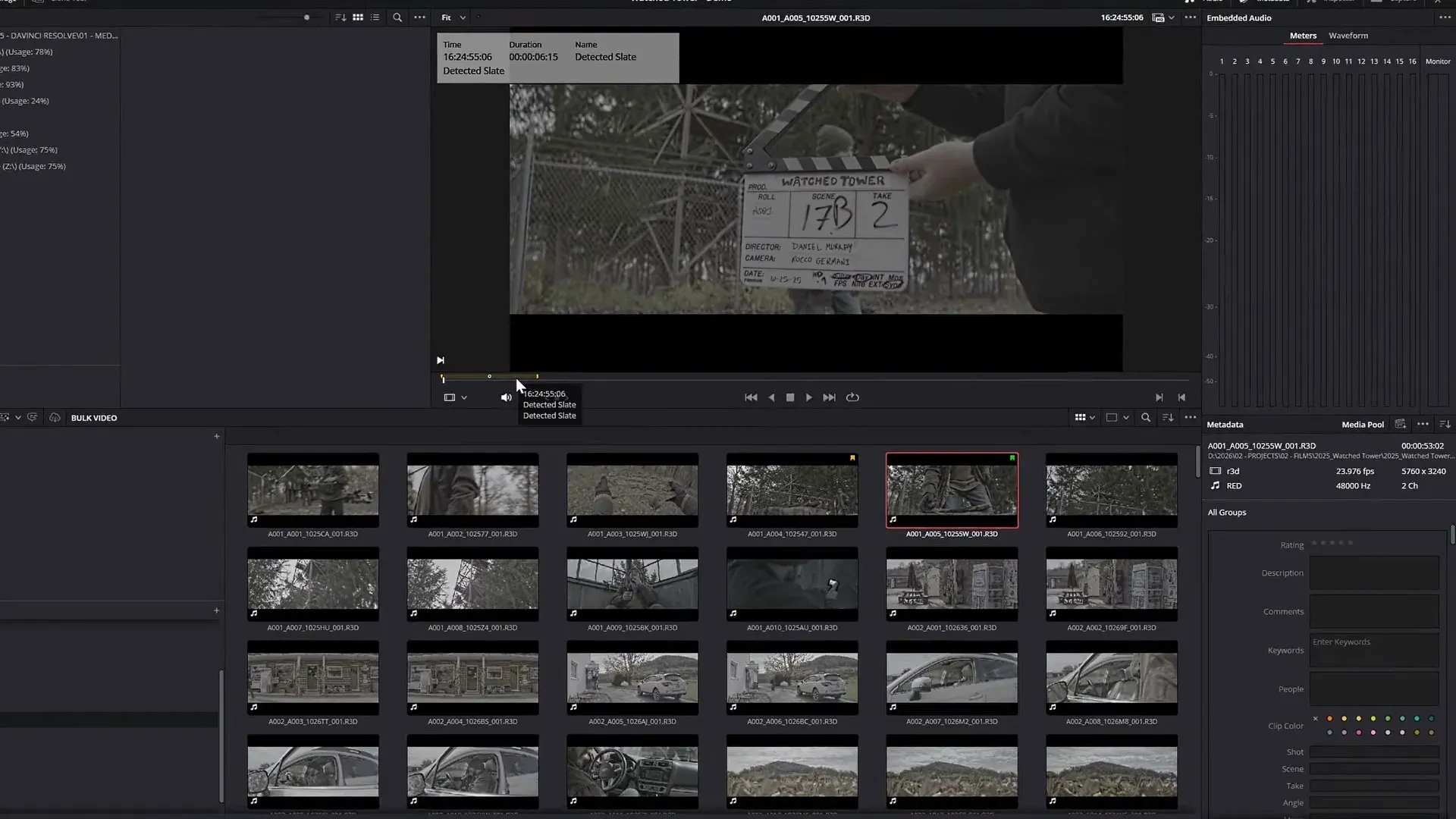
Task: Click the plus icon atop bin list
Action: click(216, 436)
